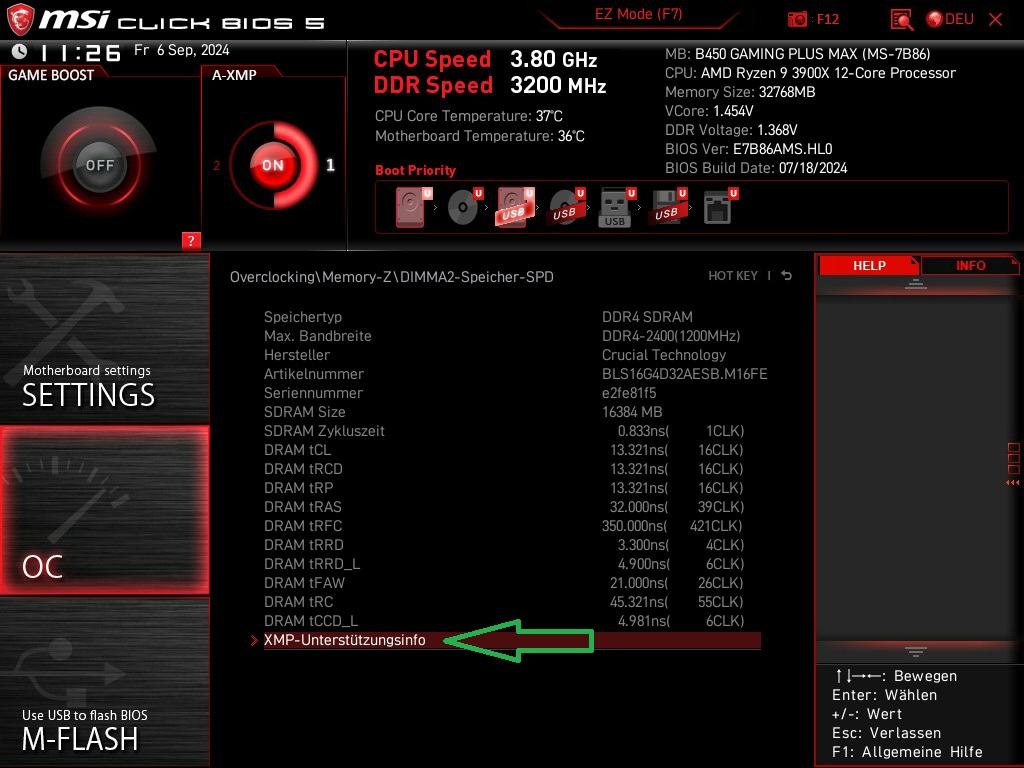Switch to EZ Mode (F7)
Screen dimensions: 1024x768
pos(638,15)
